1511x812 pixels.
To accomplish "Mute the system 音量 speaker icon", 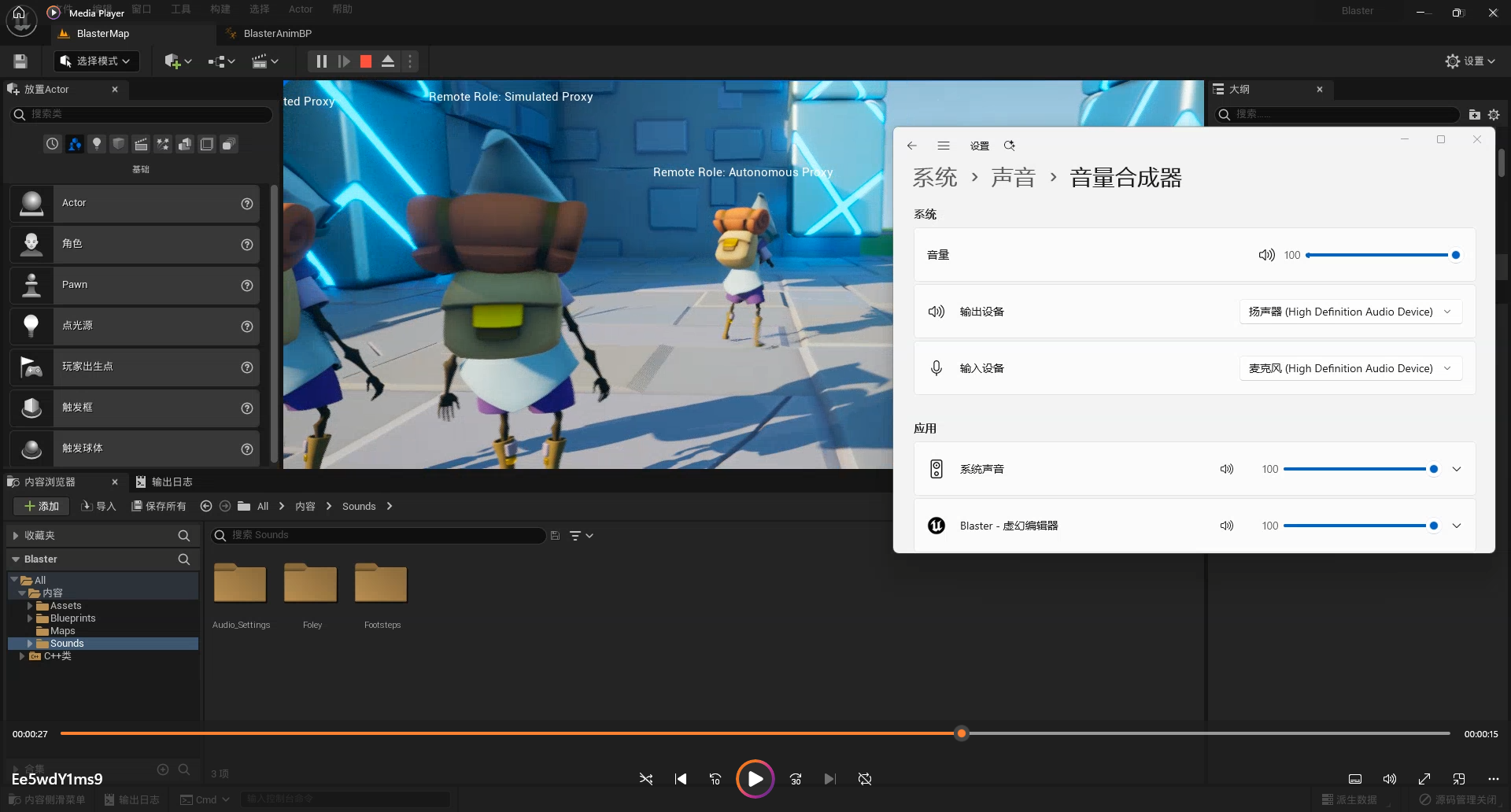I will click(x=1266, y=255).
